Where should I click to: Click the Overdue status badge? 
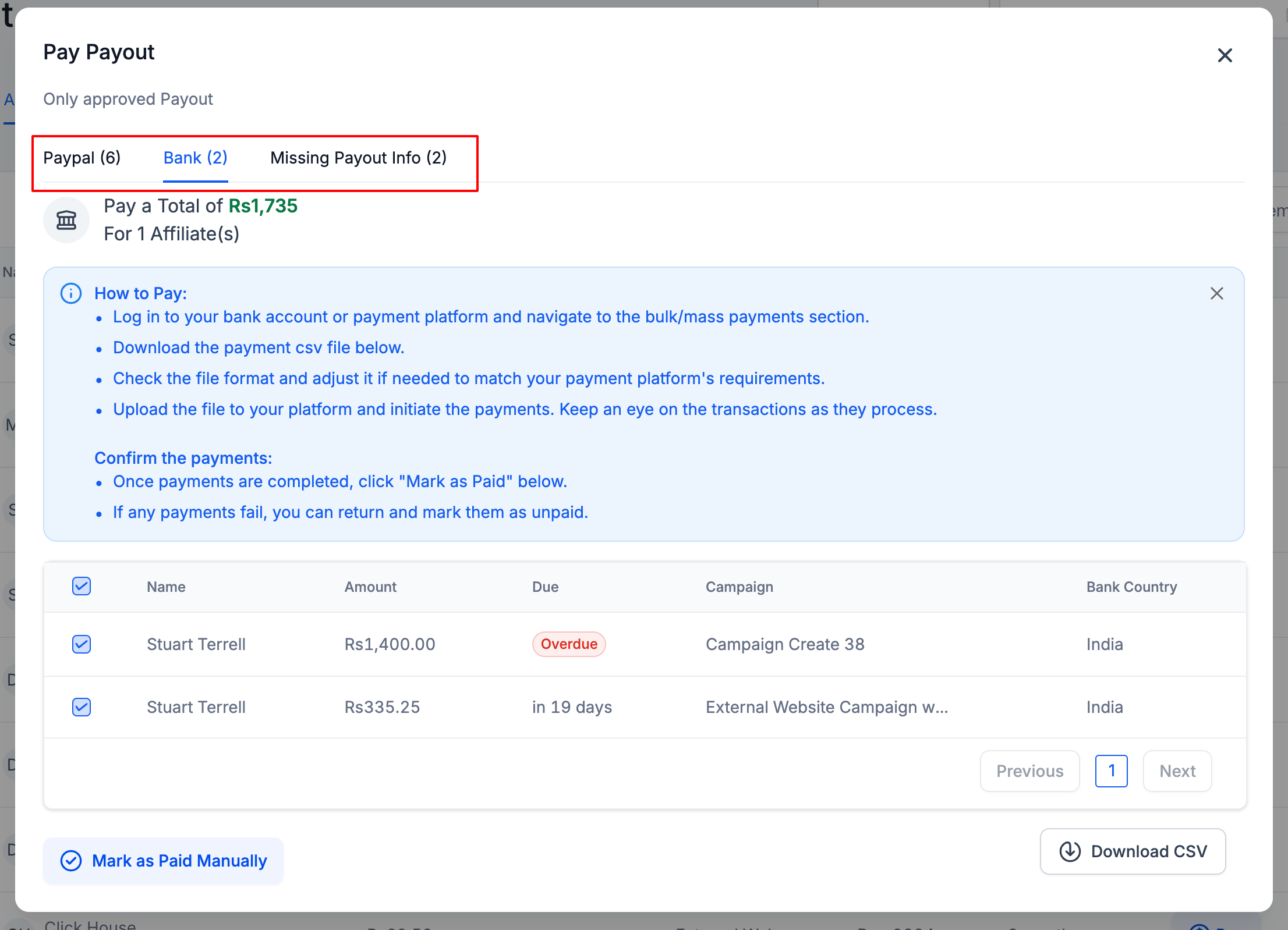pos(569,644)
